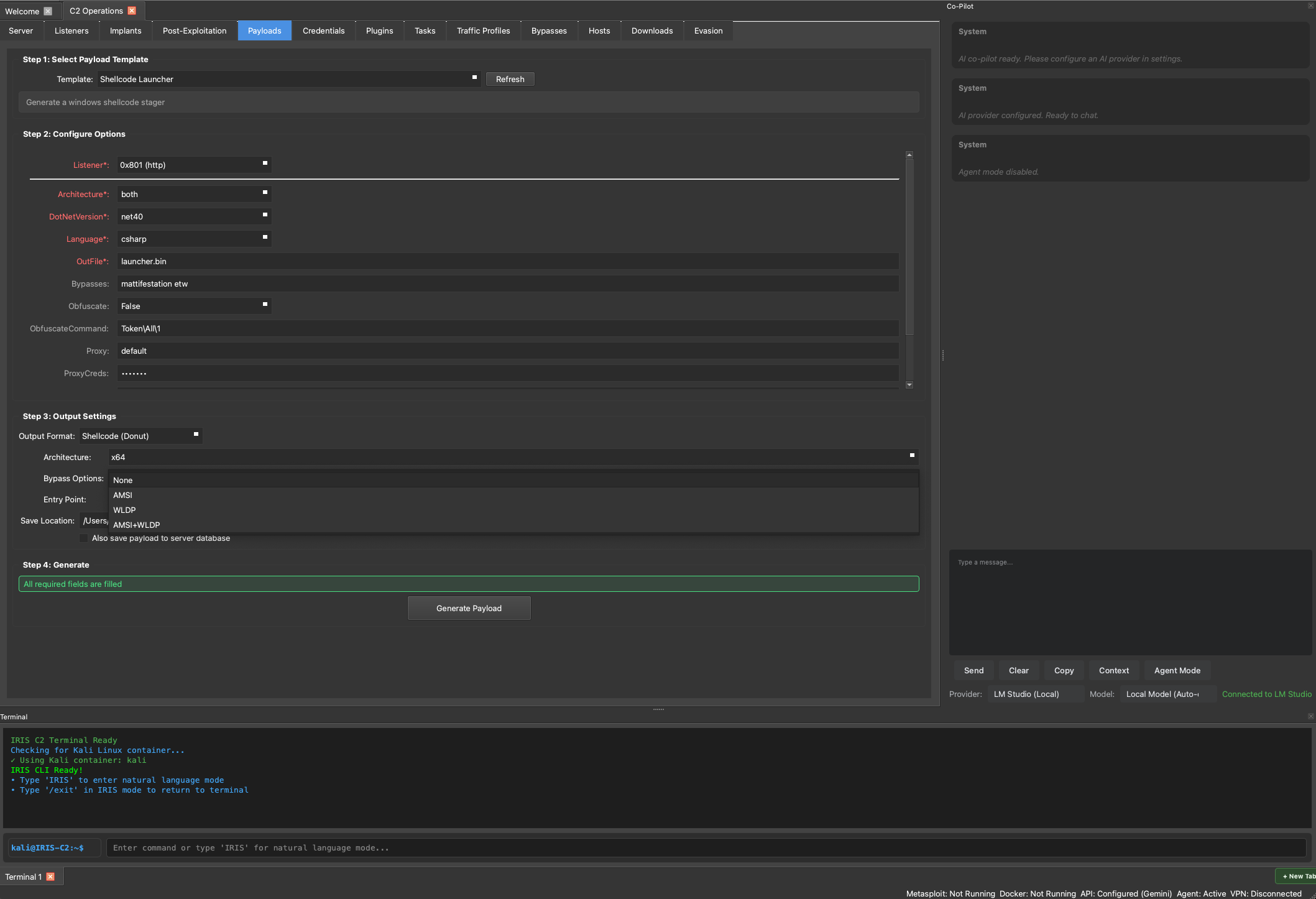Enable also save payload to server database
This screenshot has width=1316, height=899.
(84, 538)
